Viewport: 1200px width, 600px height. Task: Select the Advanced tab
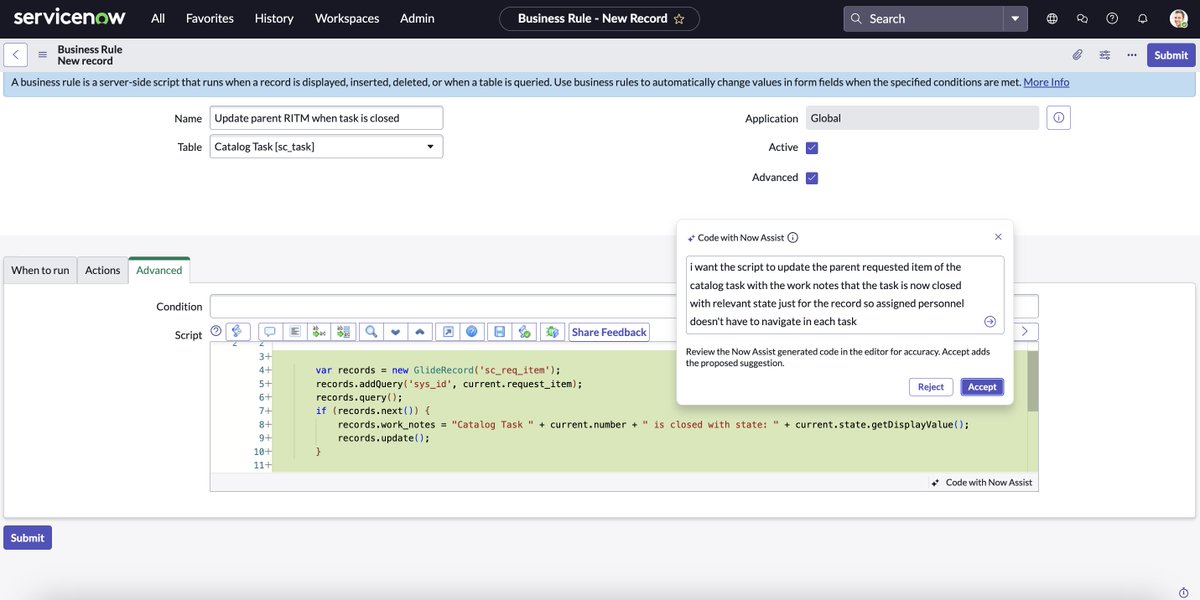click(159, 270)
